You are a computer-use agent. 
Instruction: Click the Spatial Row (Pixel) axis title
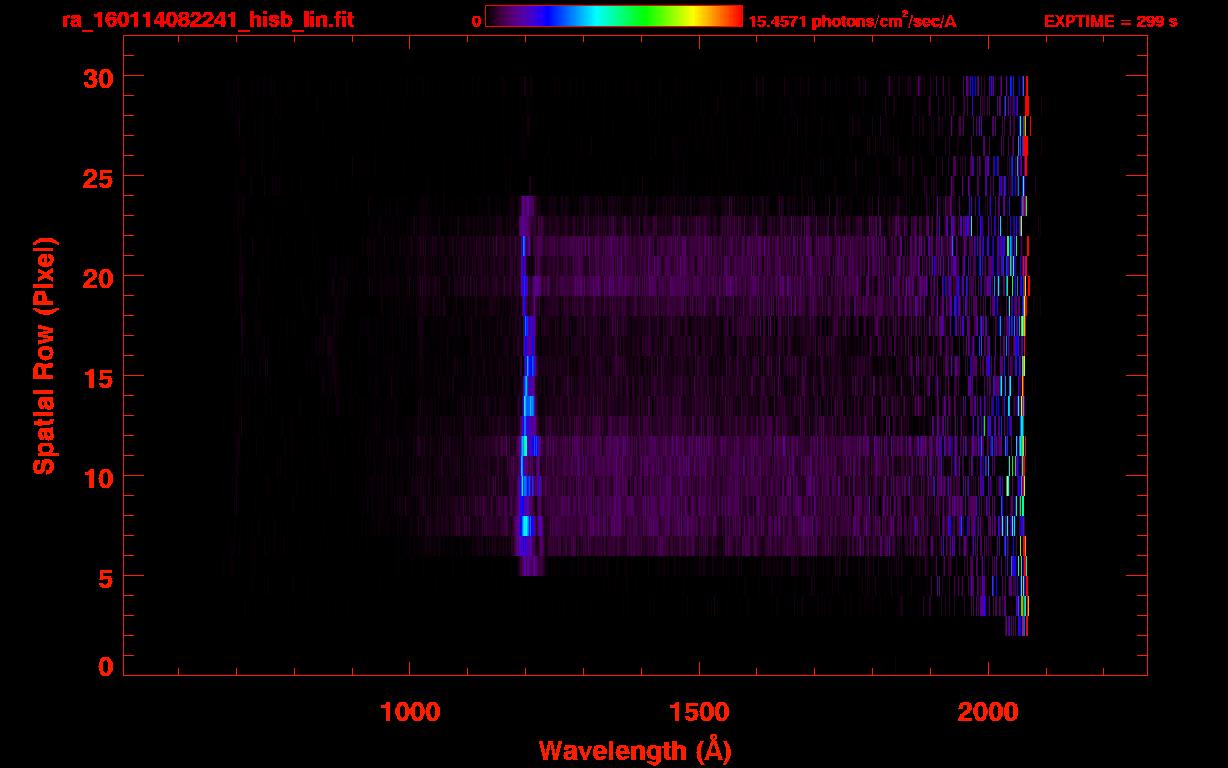(x=44, y=356)
